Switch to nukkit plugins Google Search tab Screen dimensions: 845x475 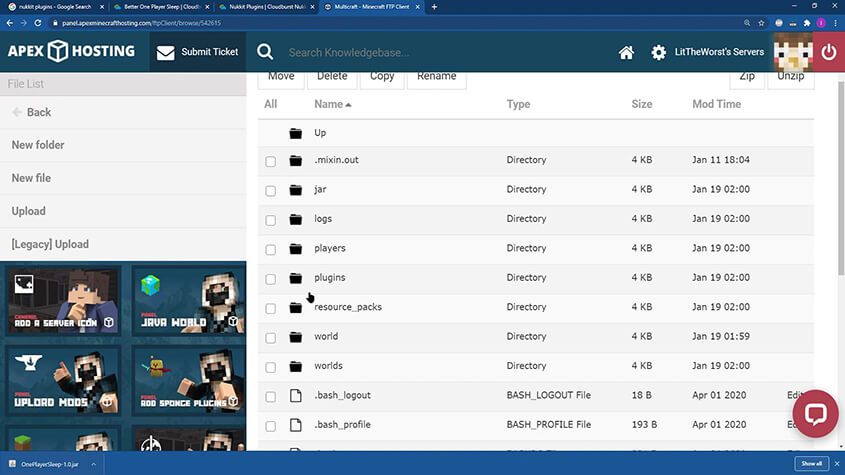tap(54, 7)
